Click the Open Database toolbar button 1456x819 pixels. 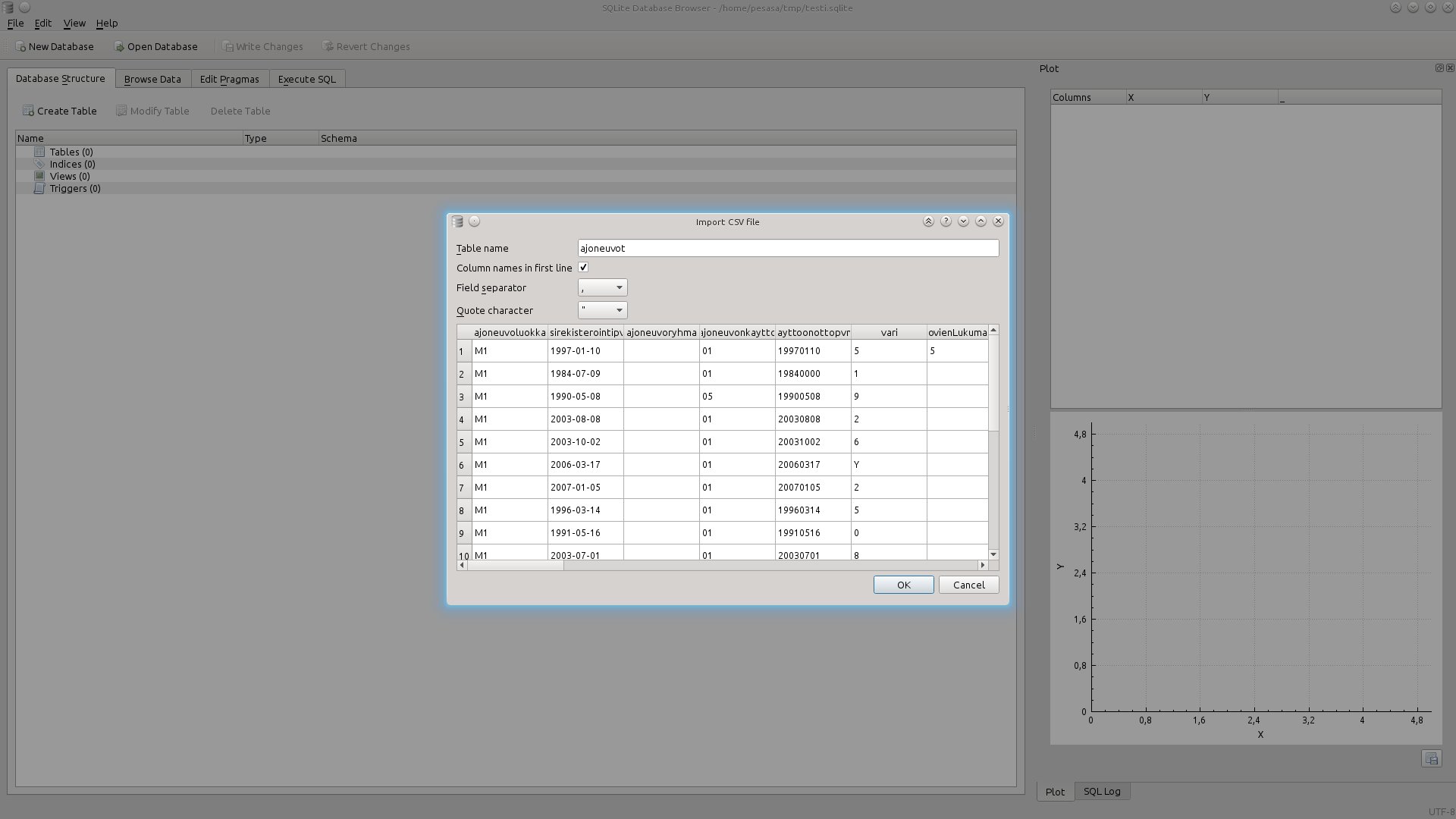coord(155,46)
